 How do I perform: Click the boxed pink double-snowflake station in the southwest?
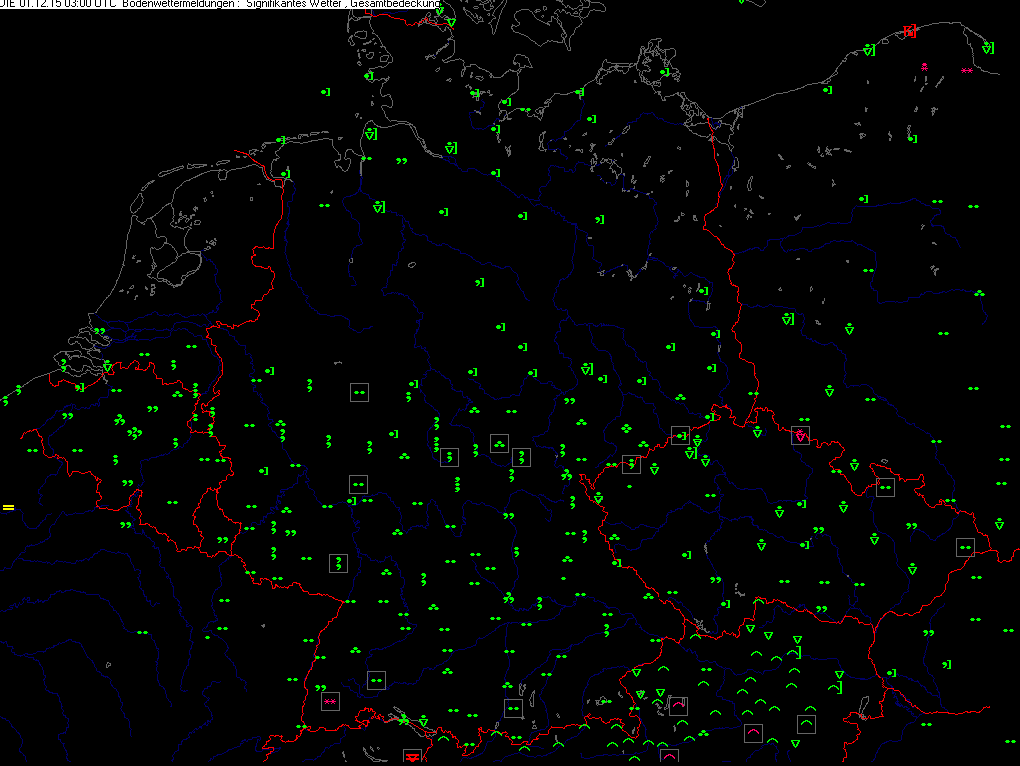[330, 701]
